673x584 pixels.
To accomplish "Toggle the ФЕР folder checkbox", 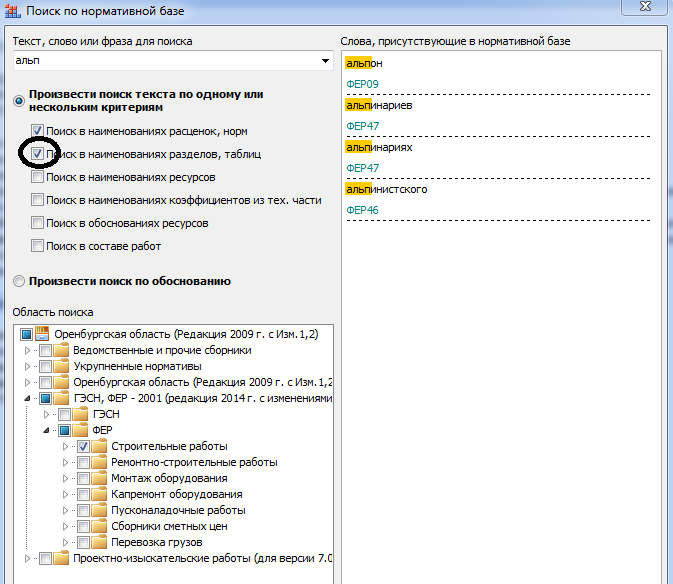I will 64,430.
